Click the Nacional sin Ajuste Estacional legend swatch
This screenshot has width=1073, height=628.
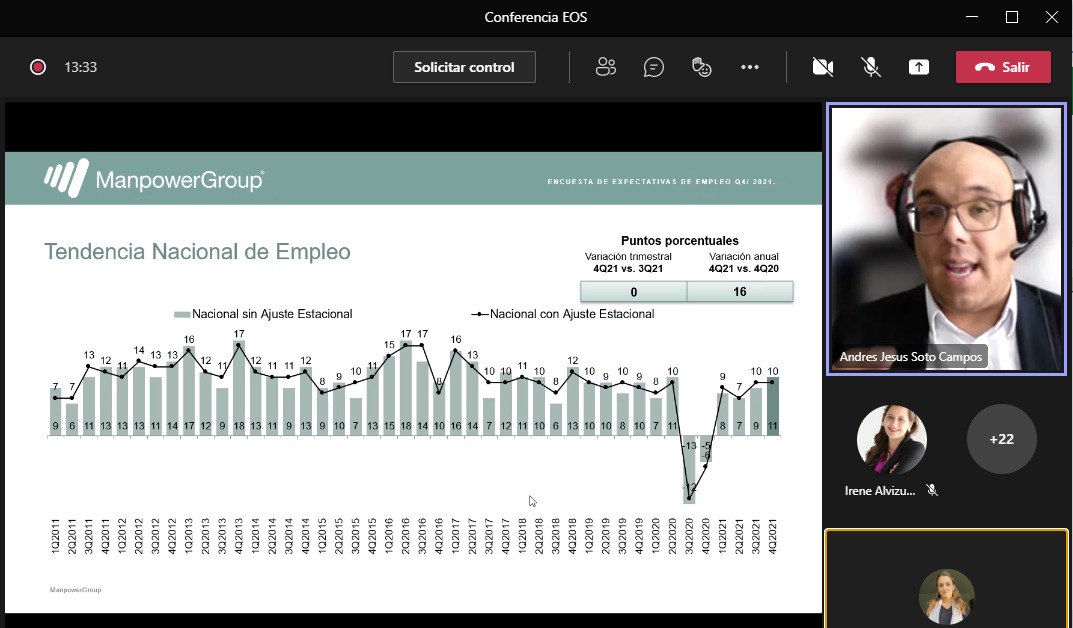click(182, 314)
